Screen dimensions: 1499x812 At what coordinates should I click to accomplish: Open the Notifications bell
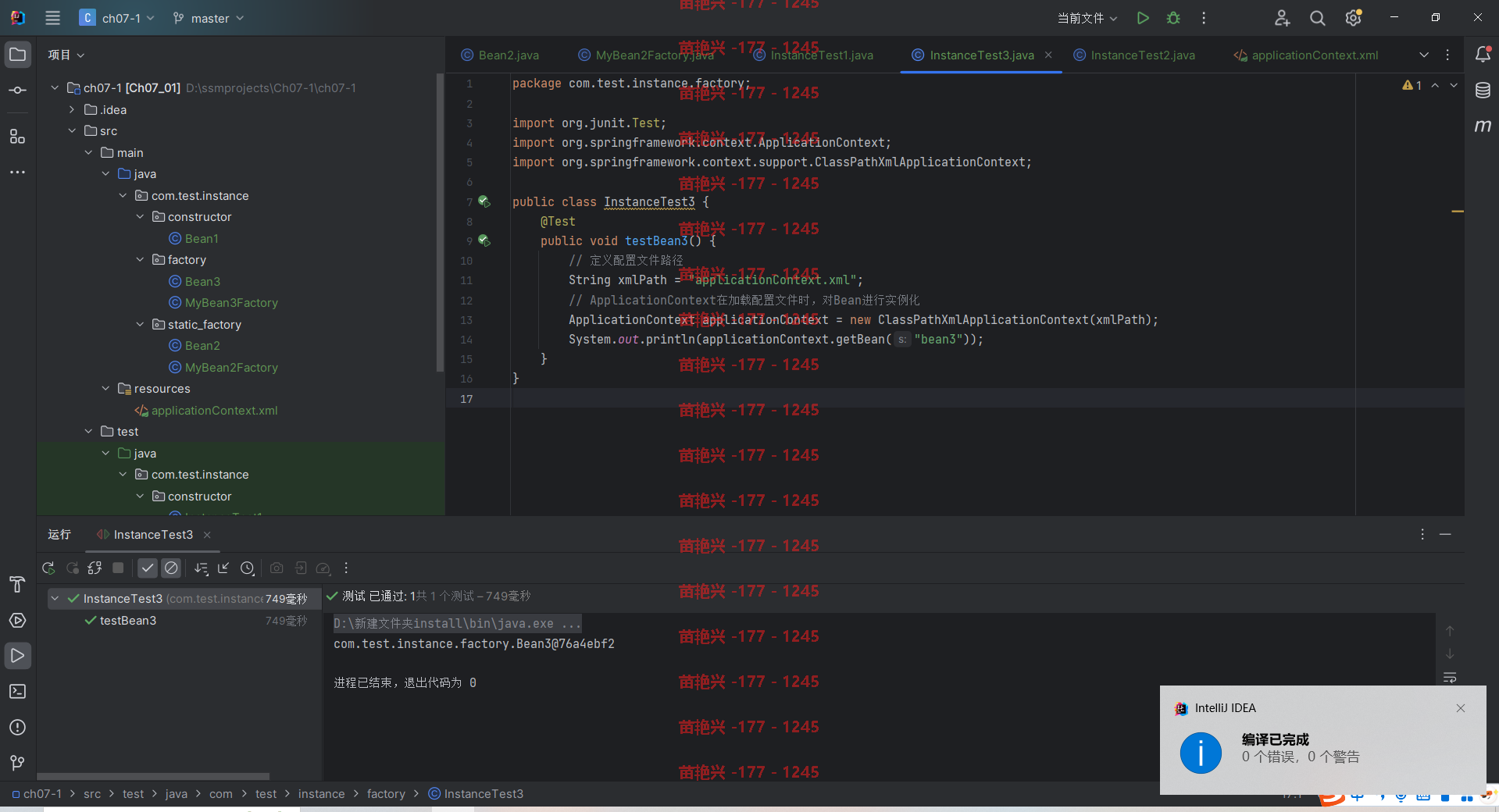1483,54
